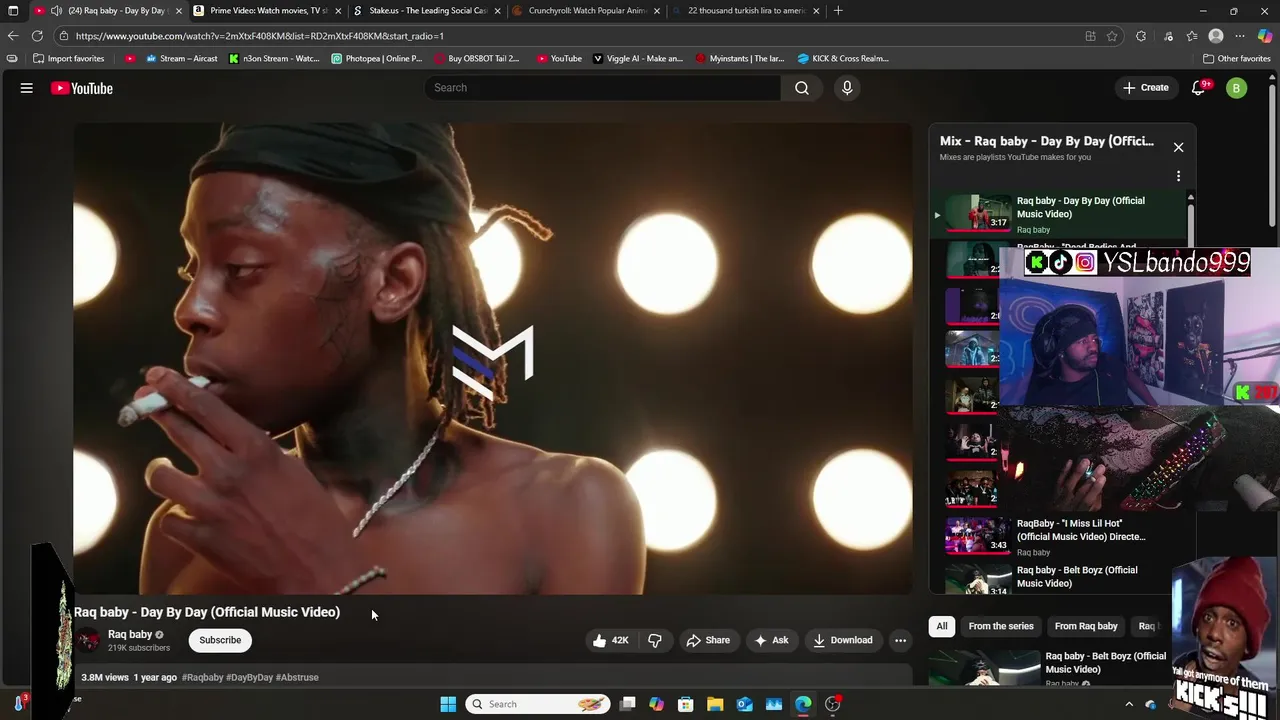
Task: Open Outlook from the taskbar
Action: click(745, 704)
